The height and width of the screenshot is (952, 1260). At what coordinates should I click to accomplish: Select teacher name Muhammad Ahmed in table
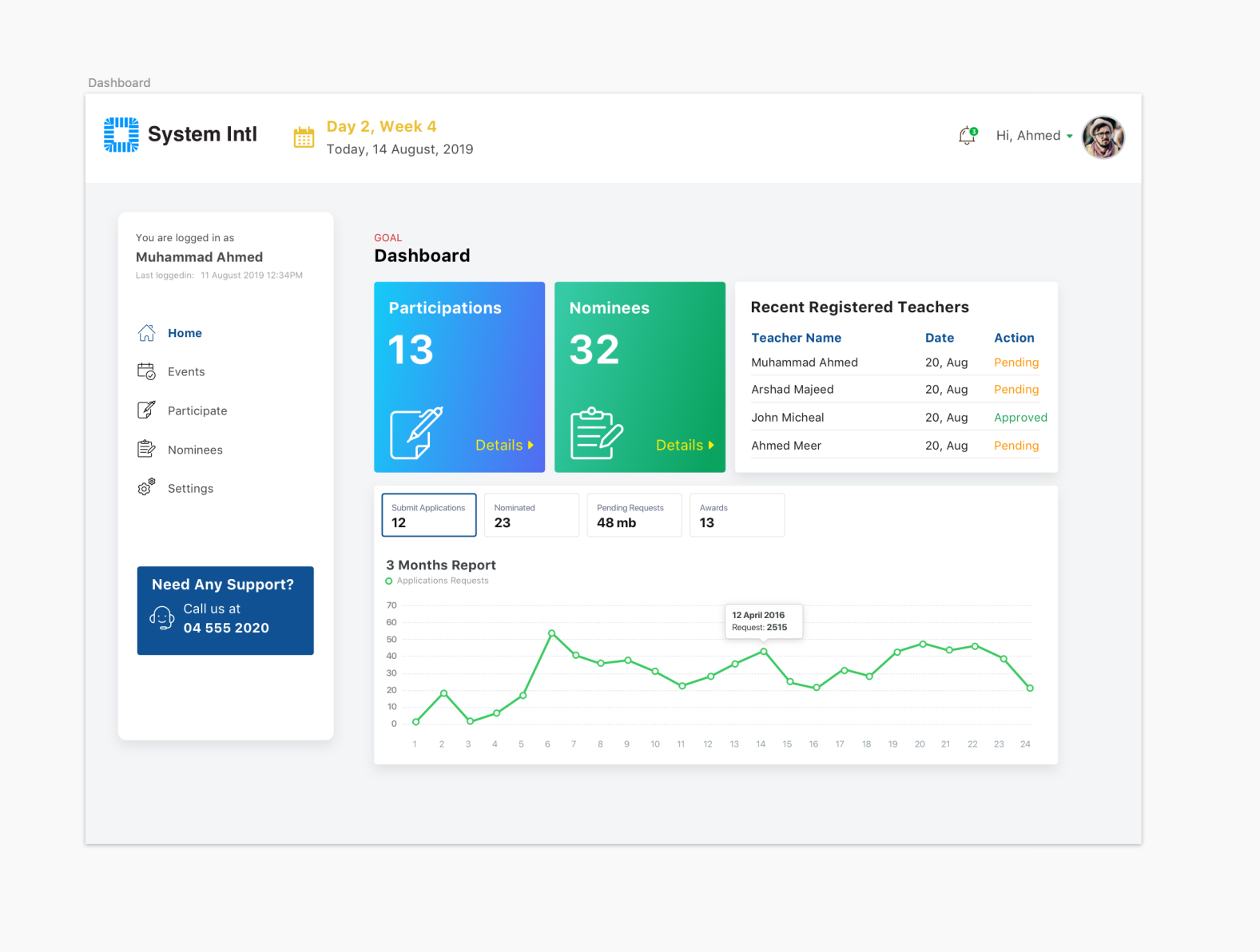click(x=805, y=363)
